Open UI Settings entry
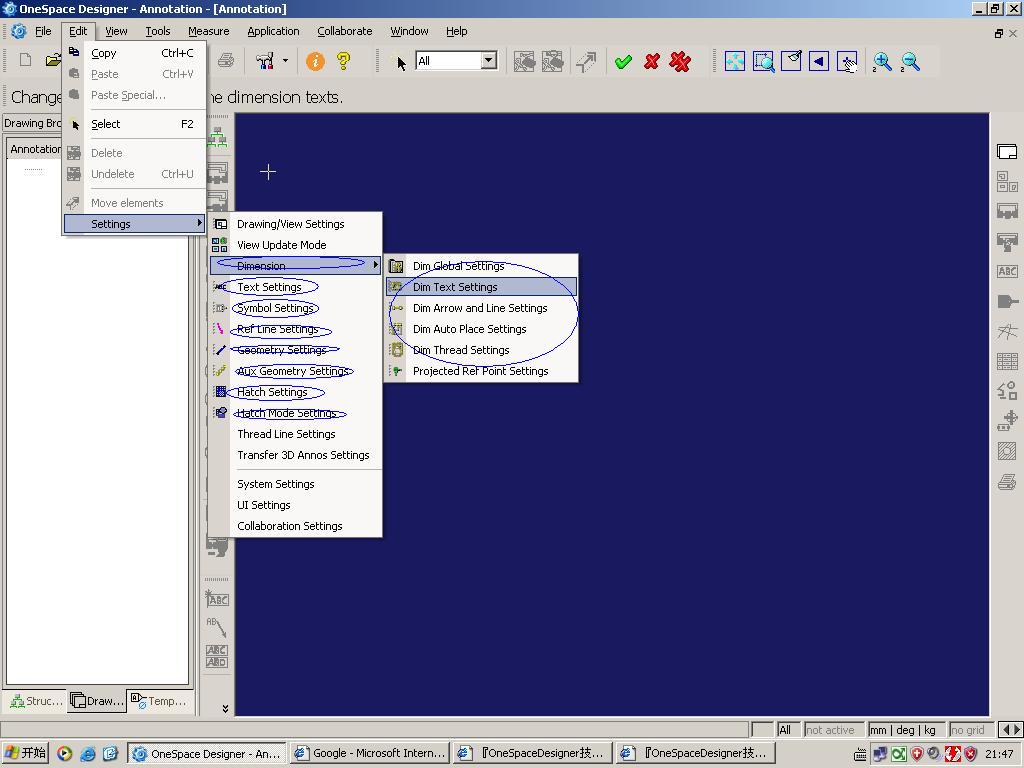1024x768 pixels. tap(296, 505)
